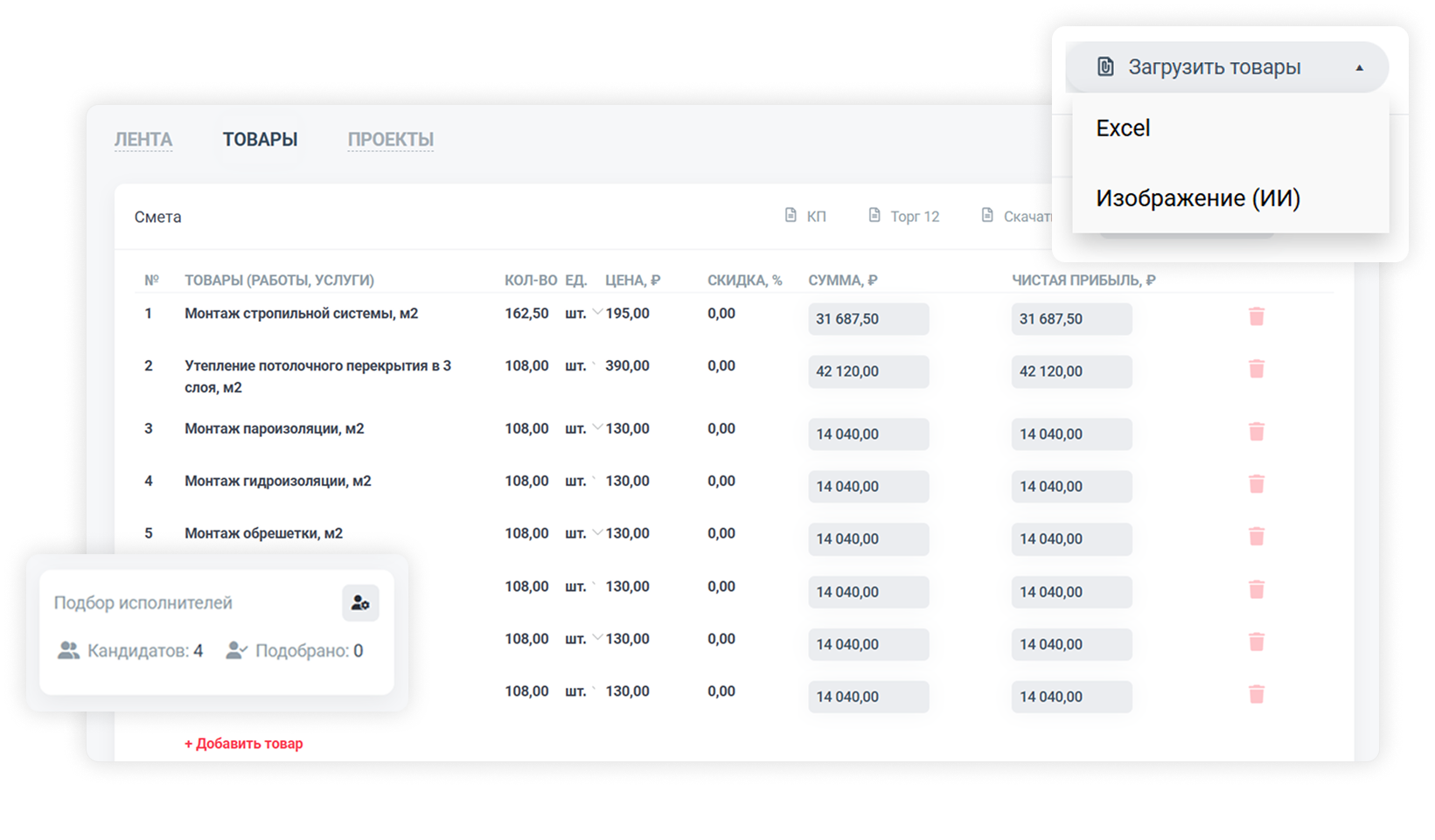
Task: Click trash icon for Утепление потолочного row
Action: click(x=1256, y=369)
